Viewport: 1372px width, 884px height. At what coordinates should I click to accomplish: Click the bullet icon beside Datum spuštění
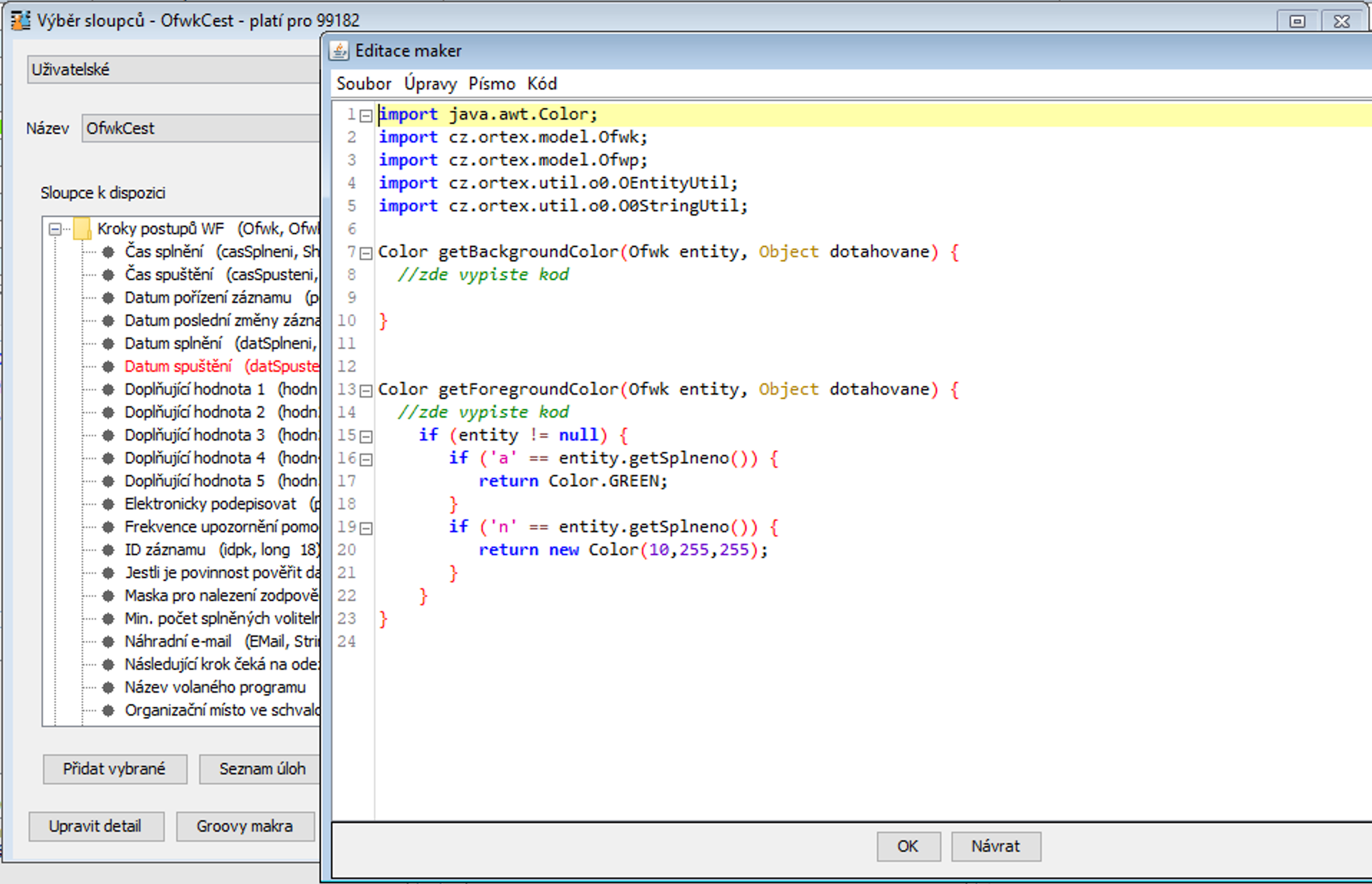[x=108, y=367]
